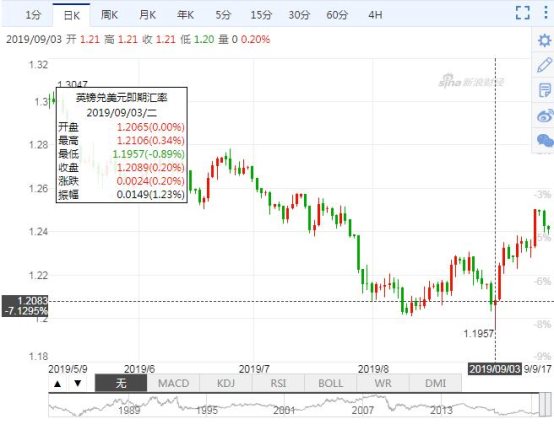Screen dimensions: 554x430
Task: Share chart to Weibo
Action: coord(544,116)
